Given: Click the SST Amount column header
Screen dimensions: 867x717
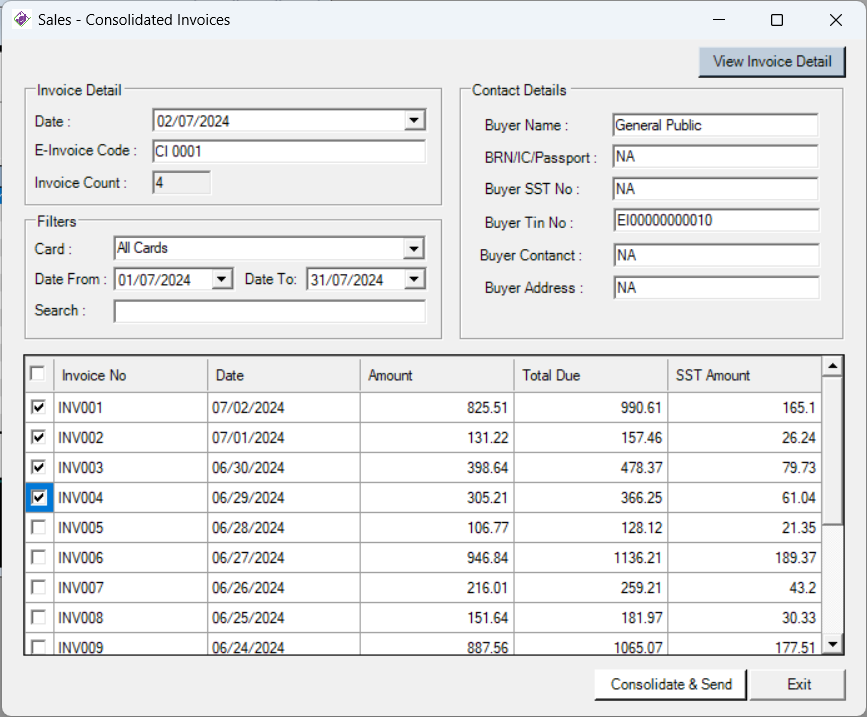Looking at the screenshot, I should pos(743,376).
